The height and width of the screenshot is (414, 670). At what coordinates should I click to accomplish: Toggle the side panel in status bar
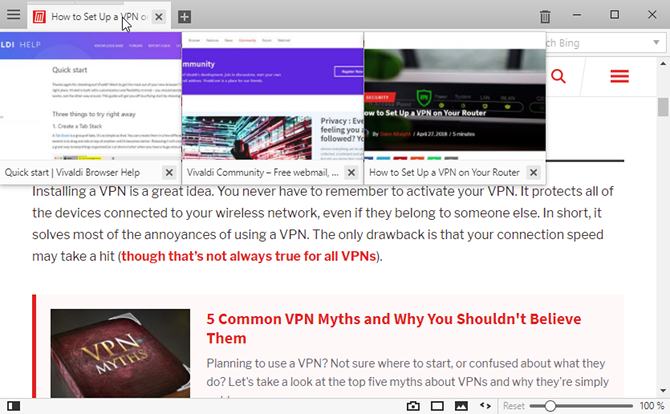pos(14,406)
